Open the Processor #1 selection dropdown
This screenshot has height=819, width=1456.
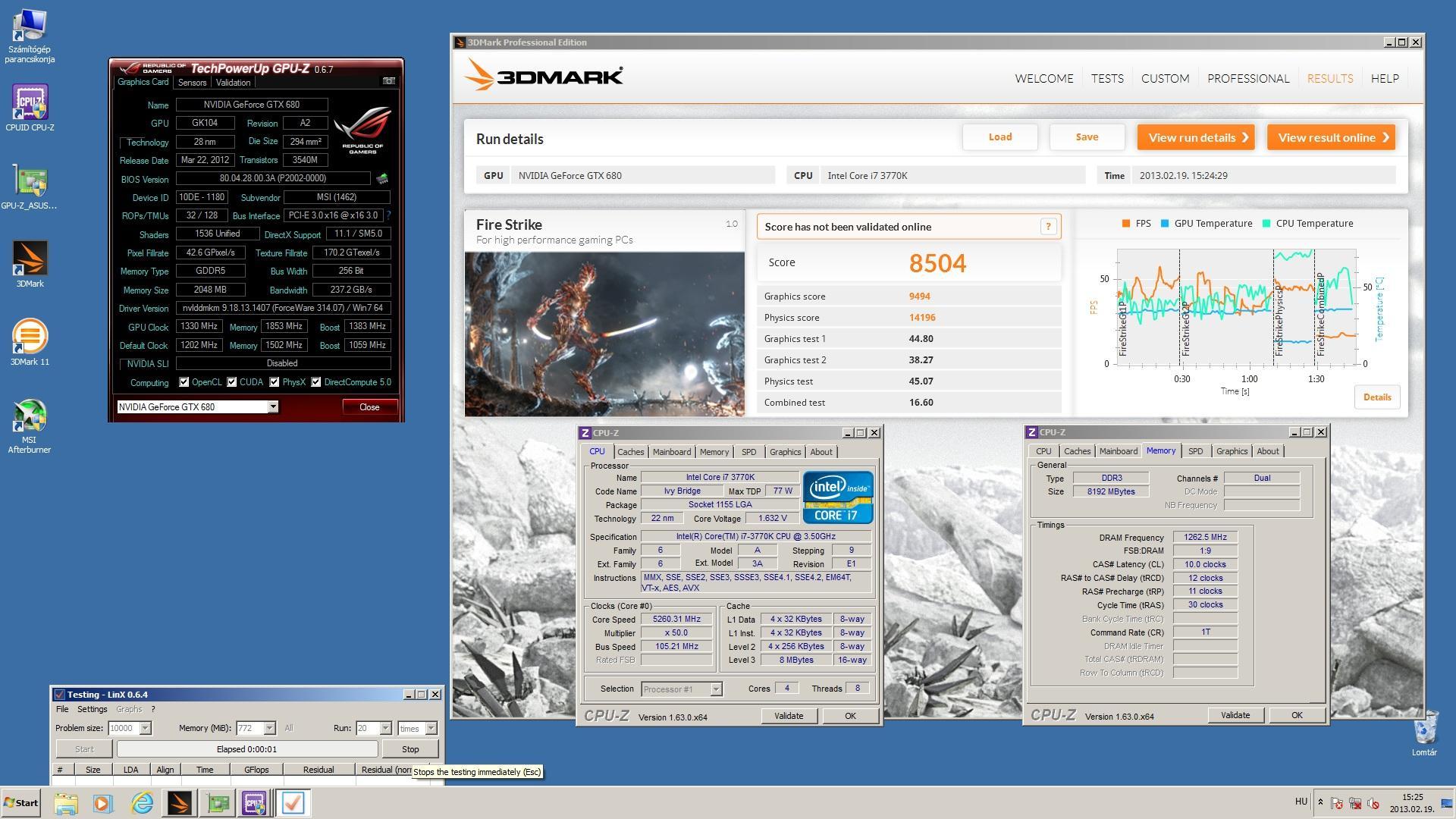(x=716, y=689)
